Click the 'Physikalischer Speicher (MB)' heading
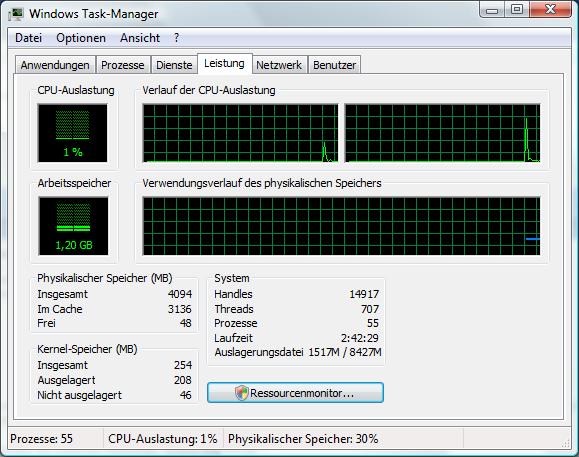The width and height of the screenshot is (579, 457). 105,278
